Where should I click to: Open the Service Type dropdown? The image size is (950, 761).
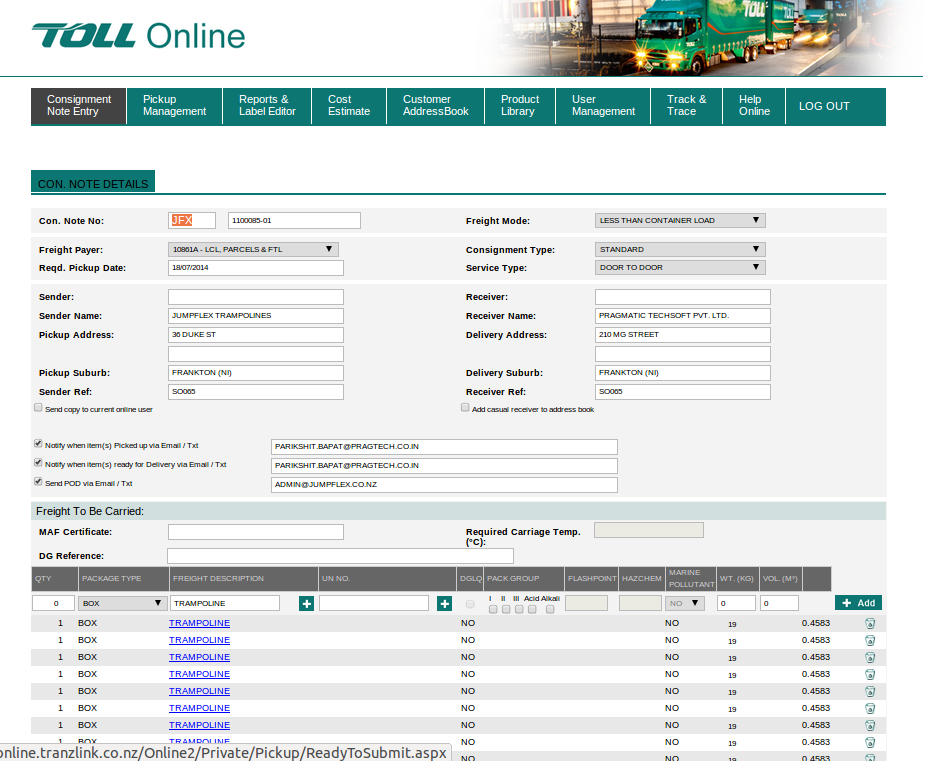tap(680, 267)
